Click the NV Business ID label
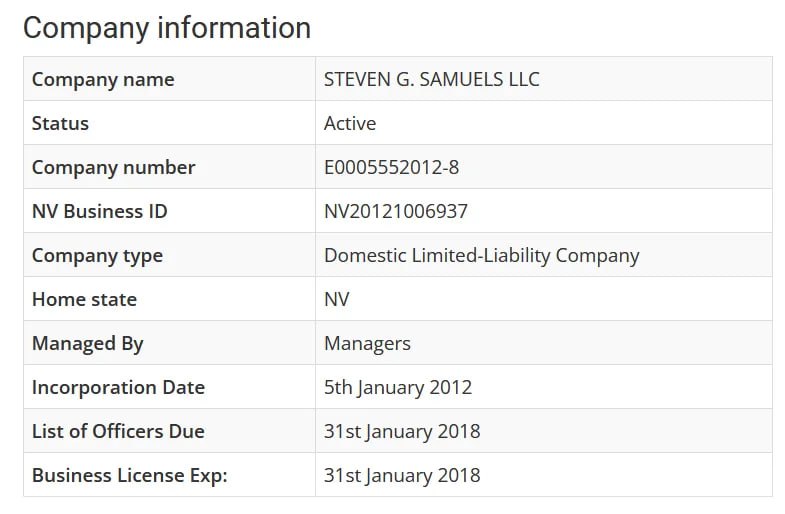The height and width of the screenshot is (514, 785). click(99, 211)
